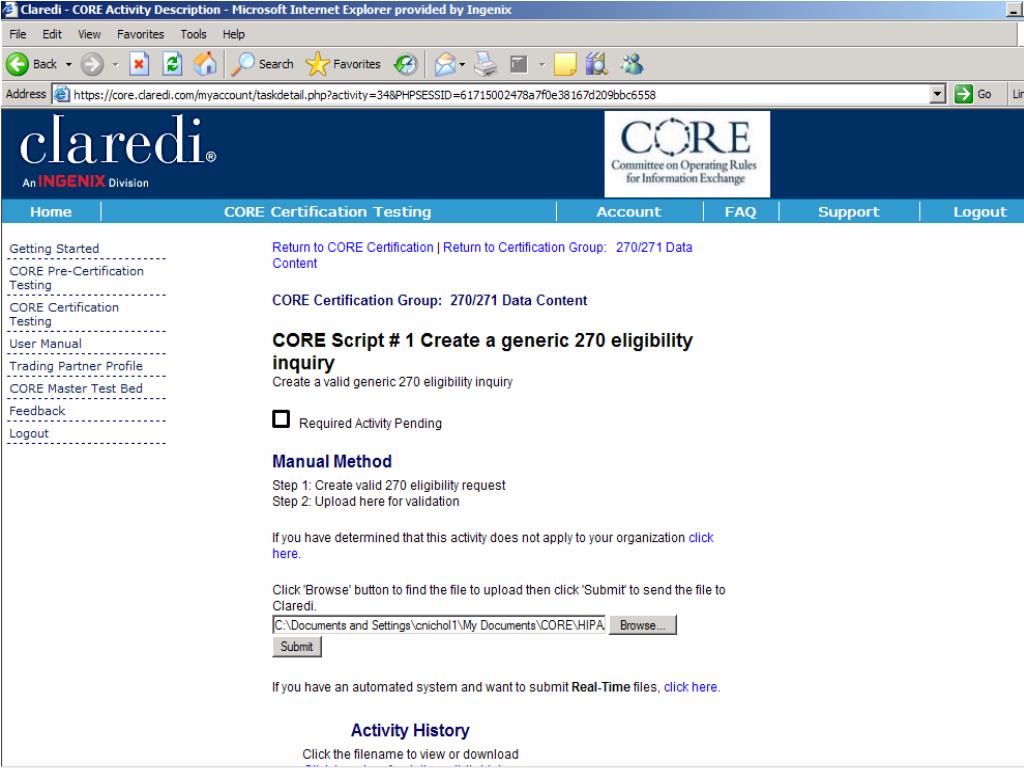Viewport: 1024px width, 768px height.
Task: Open browsing History clock icon
Action: [406, 64]
